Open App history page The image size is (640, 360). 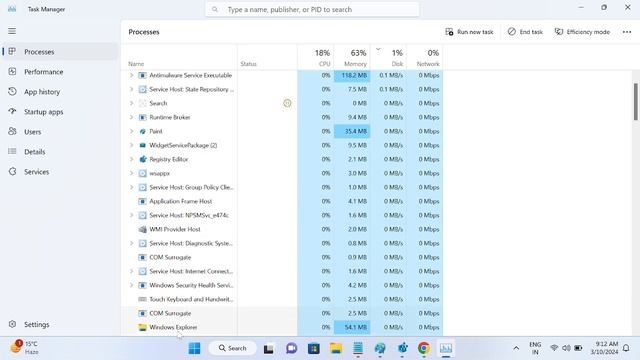60,92
